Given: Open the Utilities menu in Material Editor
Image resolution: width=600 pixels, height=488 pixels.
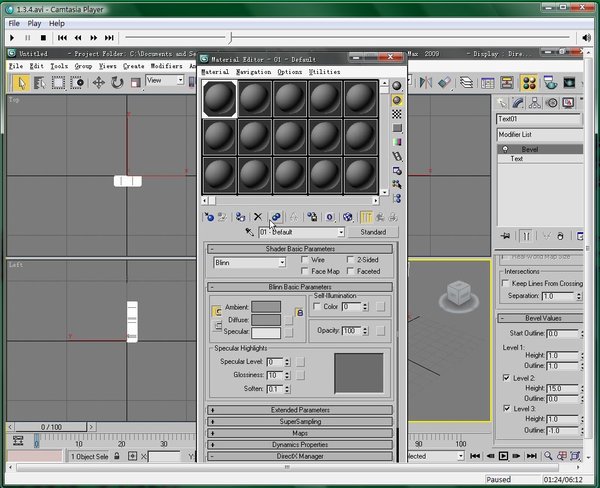Looking at the screenshot, I should [324, 72].
